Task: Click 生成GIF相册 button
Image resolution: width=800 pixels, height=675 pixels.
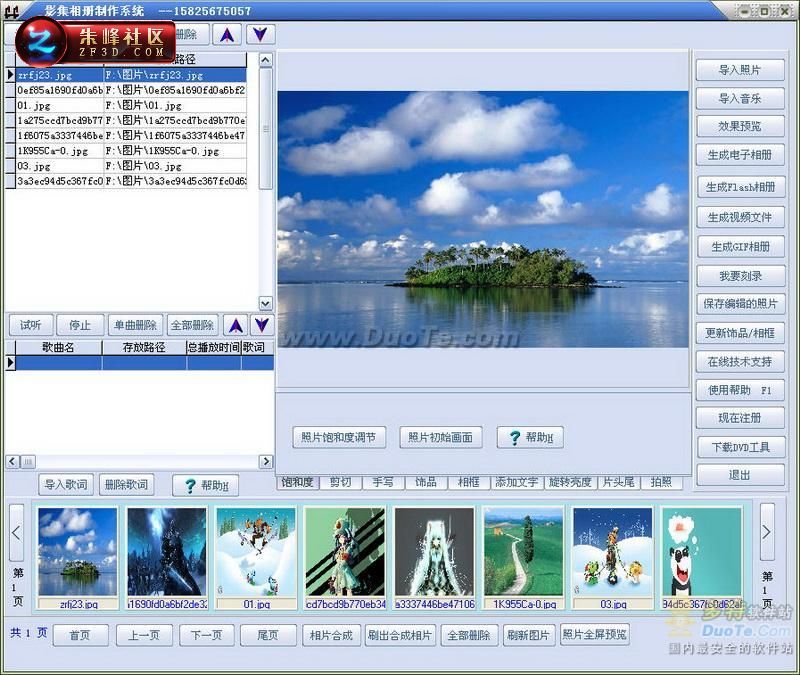Action: 740,247
